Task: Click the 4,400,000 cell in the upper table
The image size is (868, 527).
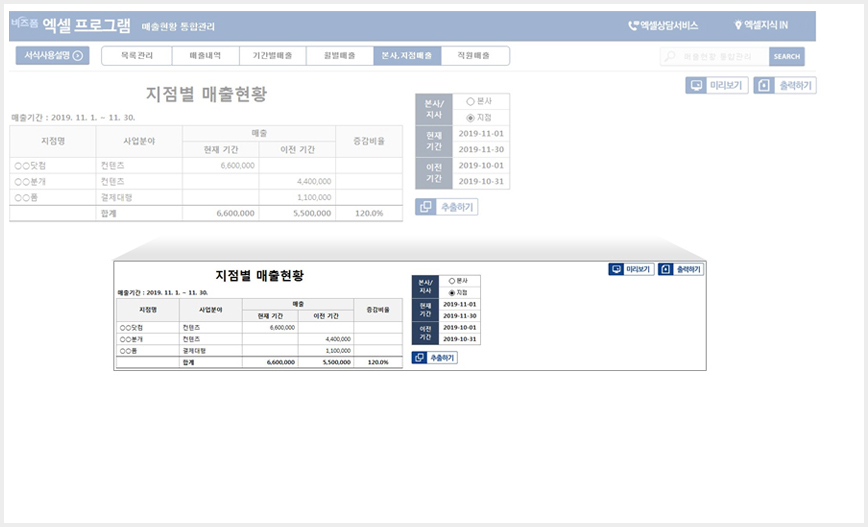Action: 297,182
